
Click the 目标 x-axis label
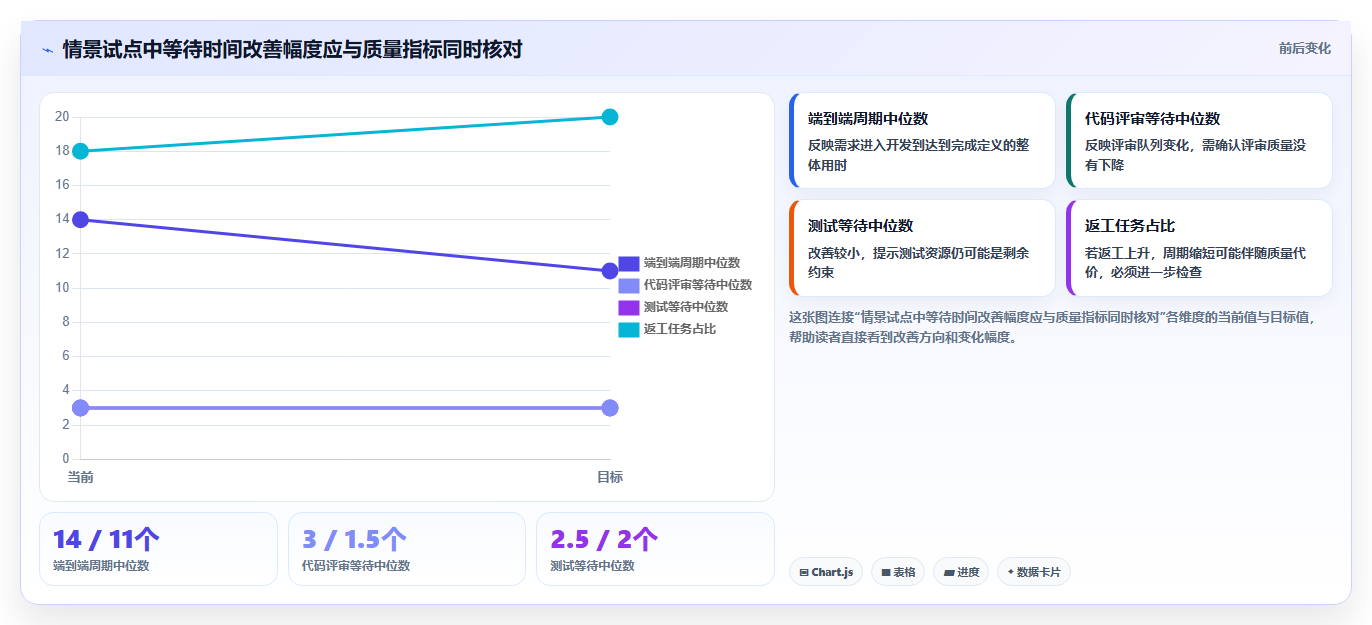point(610,477)
